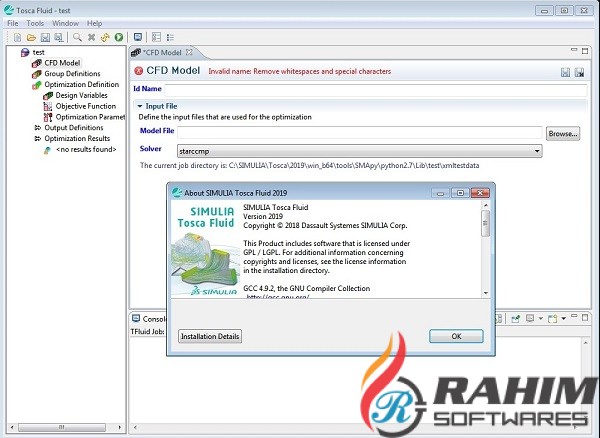This screenshot has width=600, height=438.
Task: Click the red error icon beside CFD Model
Action: click(139, 70)
